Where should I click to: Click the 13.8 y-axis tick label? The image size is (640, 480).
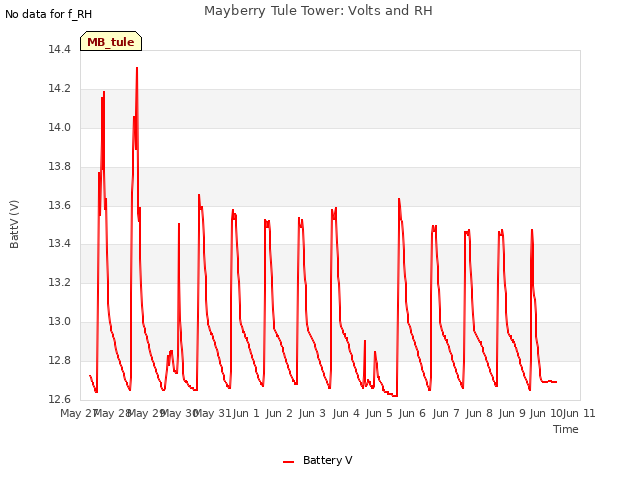(x=59, y=167)
